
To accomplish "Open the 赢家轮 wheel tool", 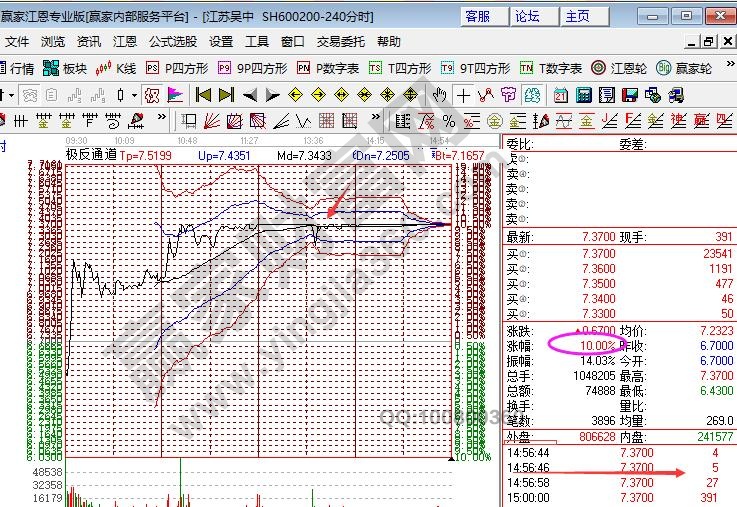I will [x=686, y=68].
